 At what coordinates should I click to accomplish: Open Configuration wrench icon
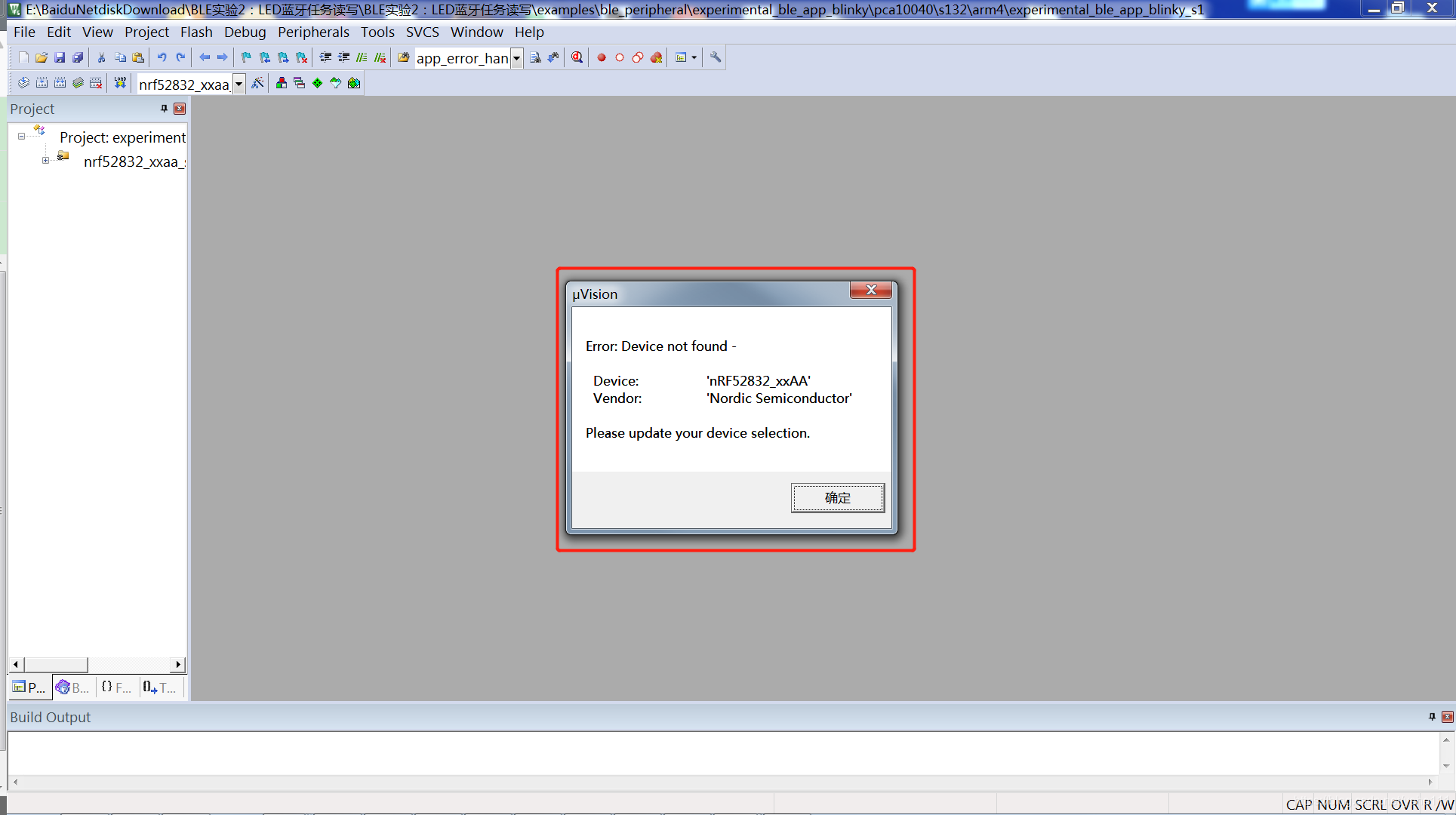tap(716, 57)
